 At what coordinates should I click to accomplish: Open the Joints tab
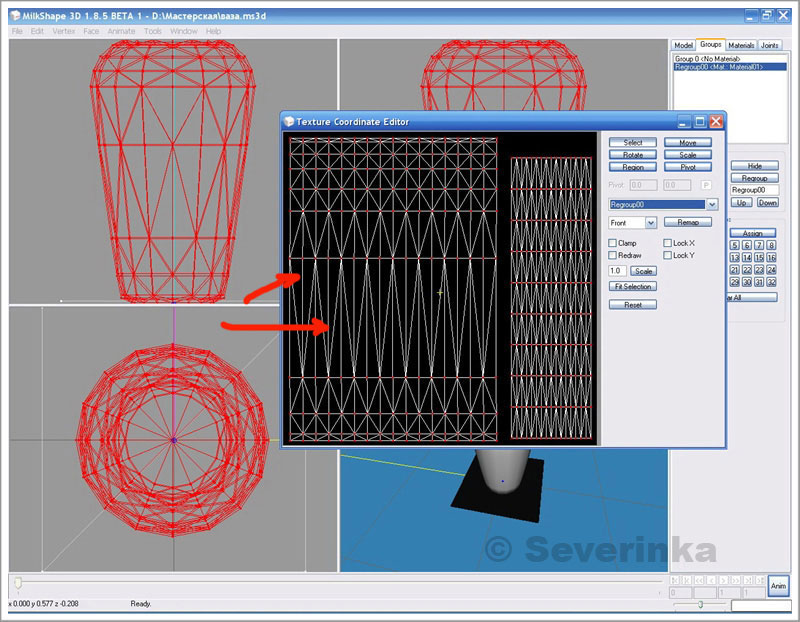click(770, 45)
